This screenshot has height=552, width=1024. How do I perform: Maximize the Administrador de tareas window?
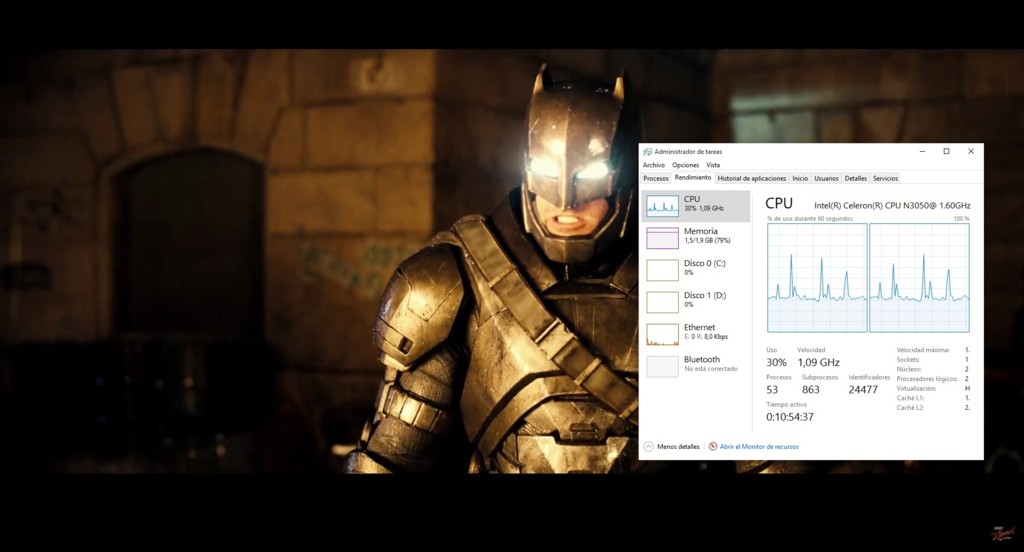946,152
